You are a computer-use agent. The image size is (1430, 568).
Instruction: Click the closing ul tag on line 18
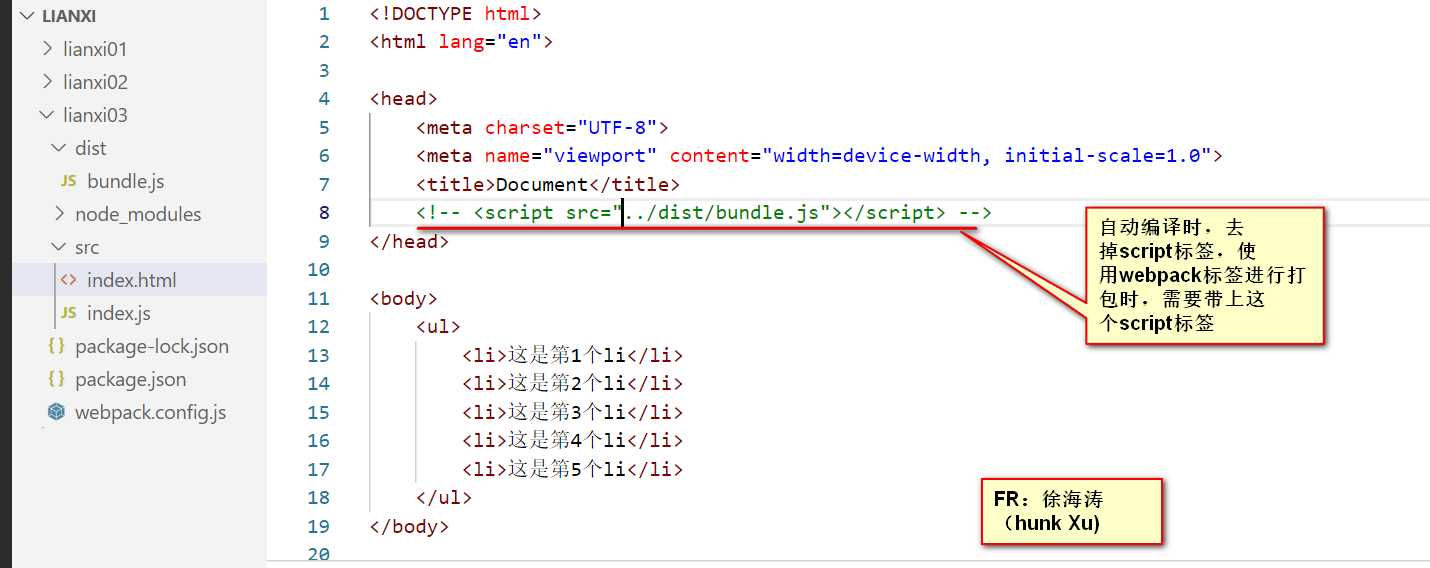coord(444,497)
